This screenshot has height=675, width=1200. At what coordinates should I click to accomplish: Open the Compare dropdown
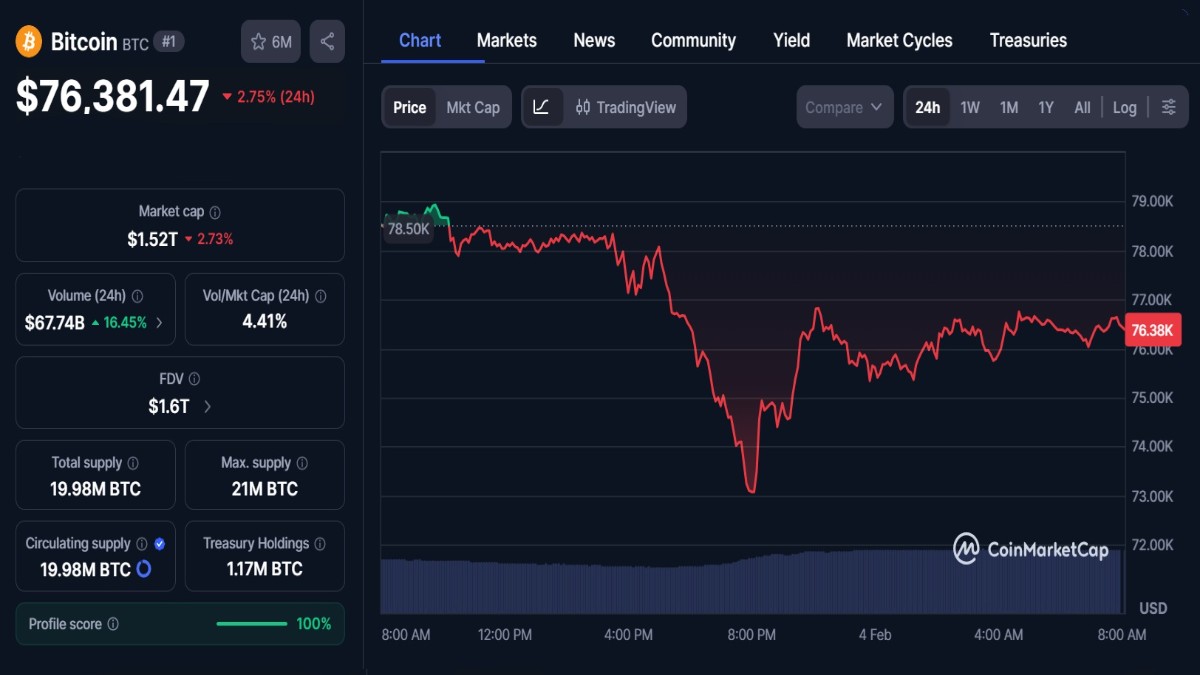(844, 106)
